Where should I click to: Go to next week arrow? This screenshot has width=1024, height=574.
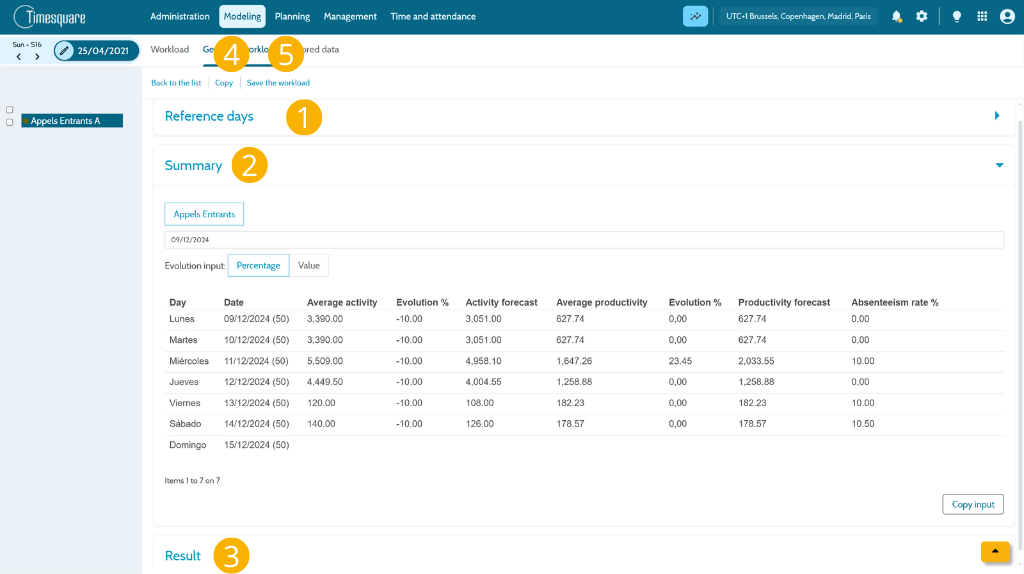[37, 57]
